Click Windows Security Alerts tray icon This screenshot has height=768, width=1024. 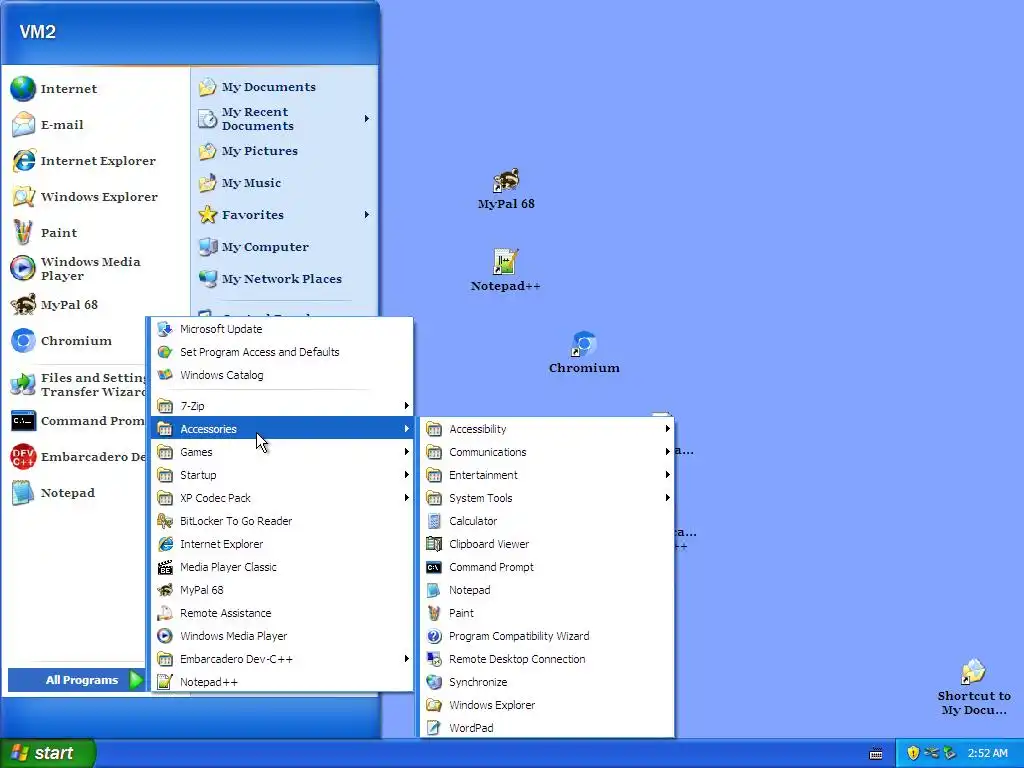click(913, 753)
